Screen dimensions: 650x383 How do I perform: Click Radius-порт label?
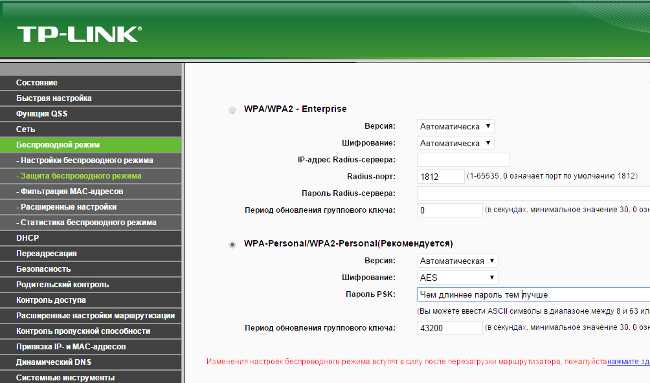(x=371, y=177)
